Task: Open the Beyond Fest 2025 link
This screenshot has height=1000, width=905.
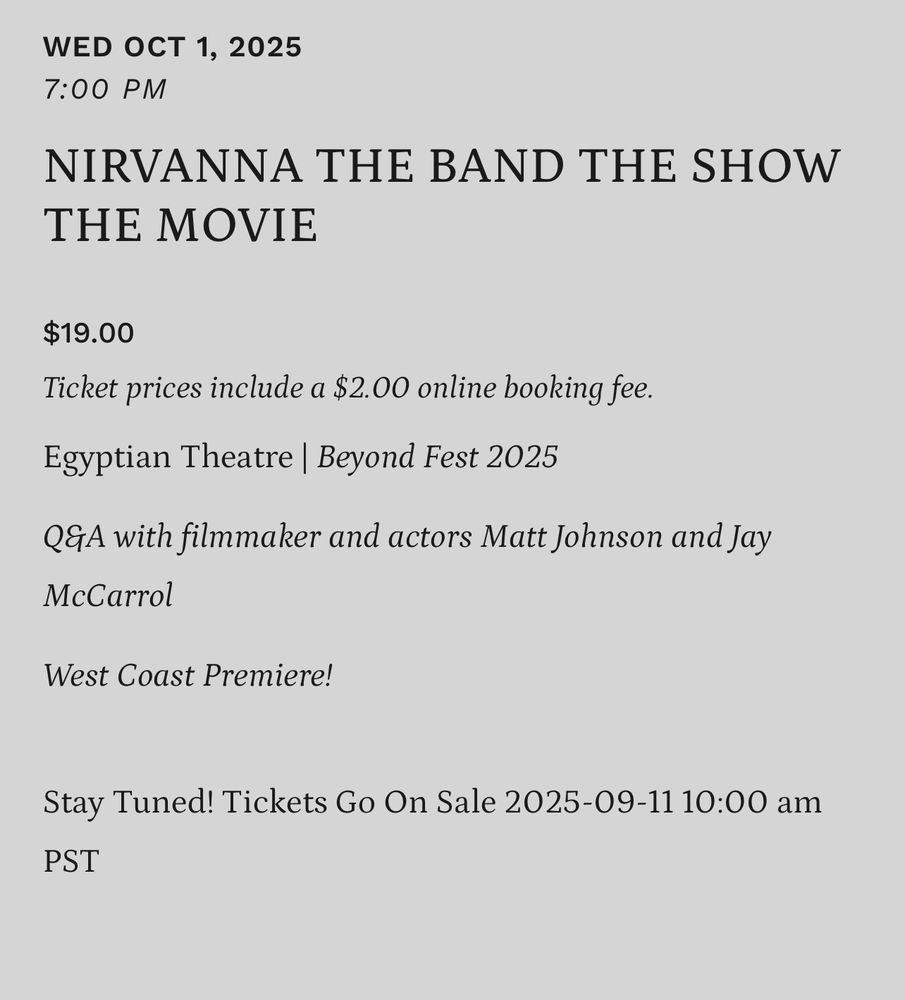Action: tap(437, 457)
